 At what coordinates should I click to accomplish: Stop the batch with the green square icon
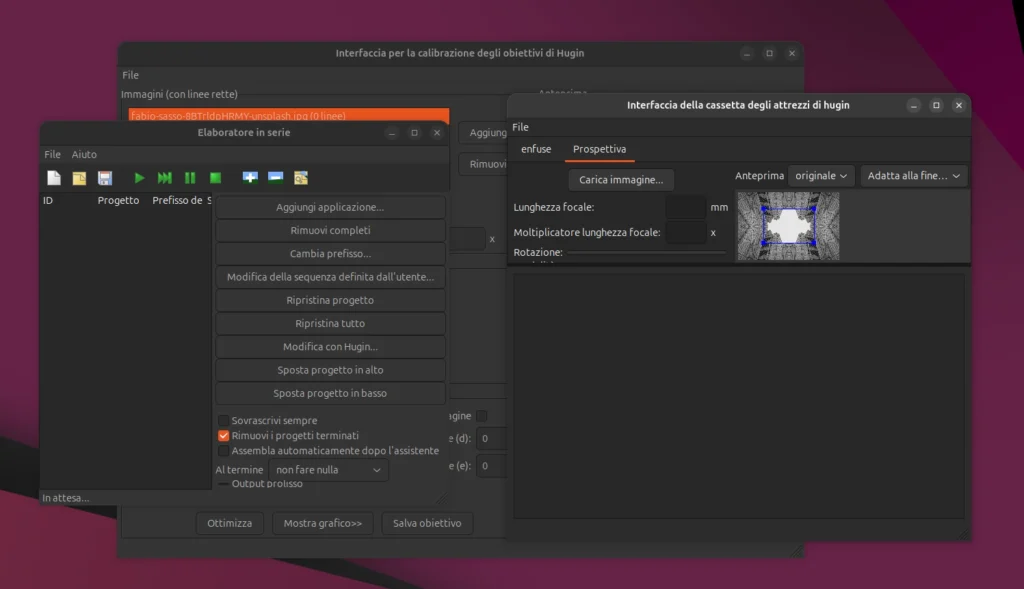point(215,178)
